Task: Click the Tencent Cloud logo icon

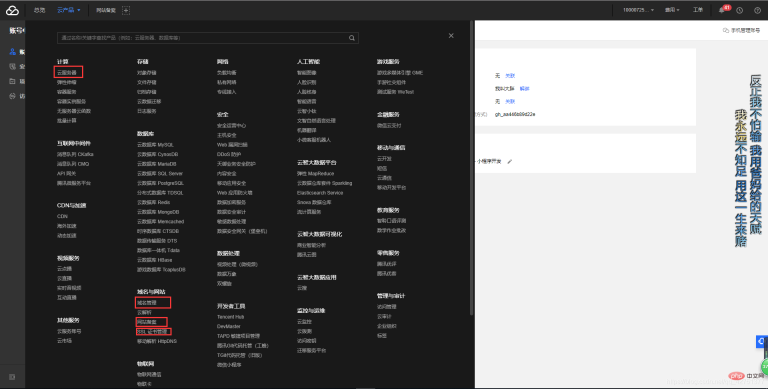Action: point(12,10)
